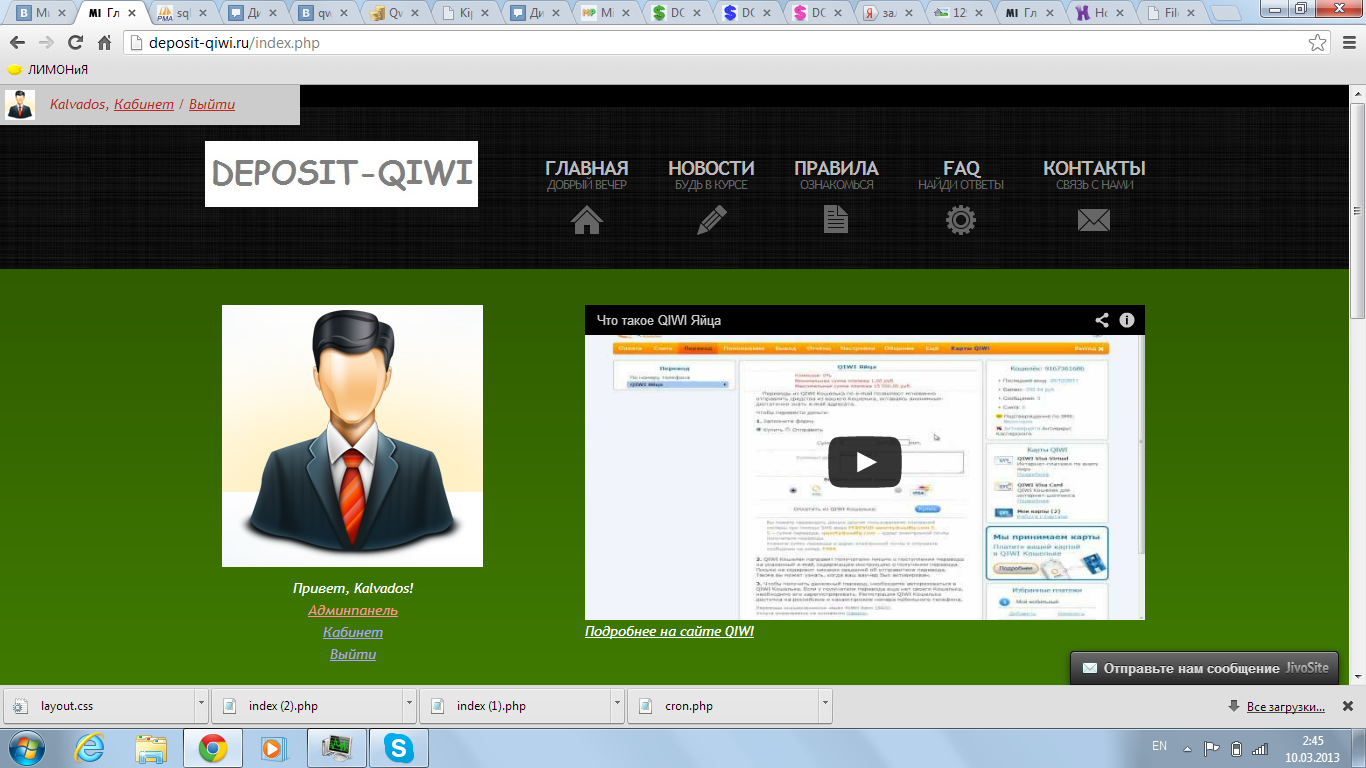Open the ГЛАВНАЯ navigation item
Viewport: 1366px width, 768px height.
(x=587, y=173)
